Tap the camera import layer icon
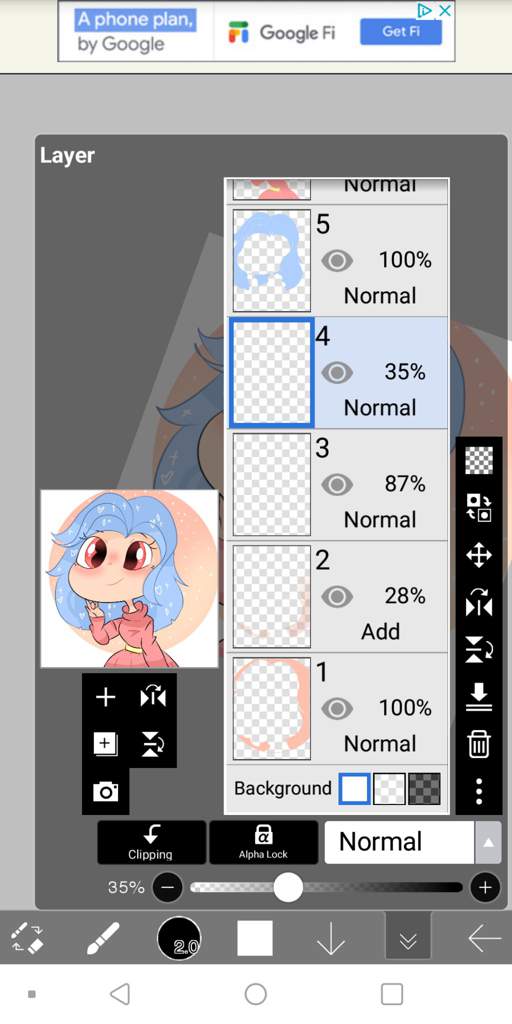Screen dimensions: 512x1024 pos(105,792)
